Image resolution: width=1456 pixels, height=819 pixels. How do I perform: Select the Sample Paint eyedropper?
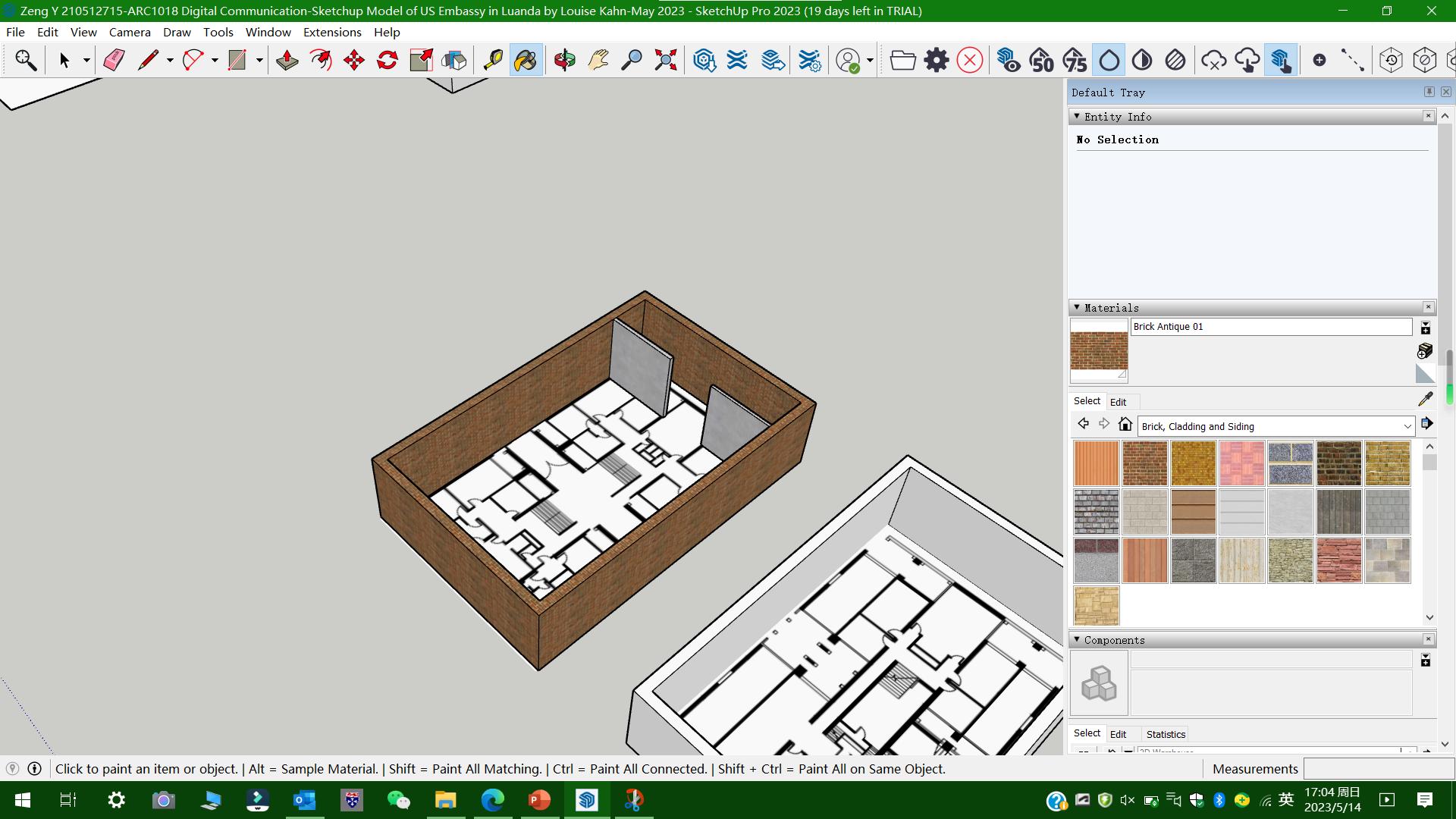(1425, 399)
